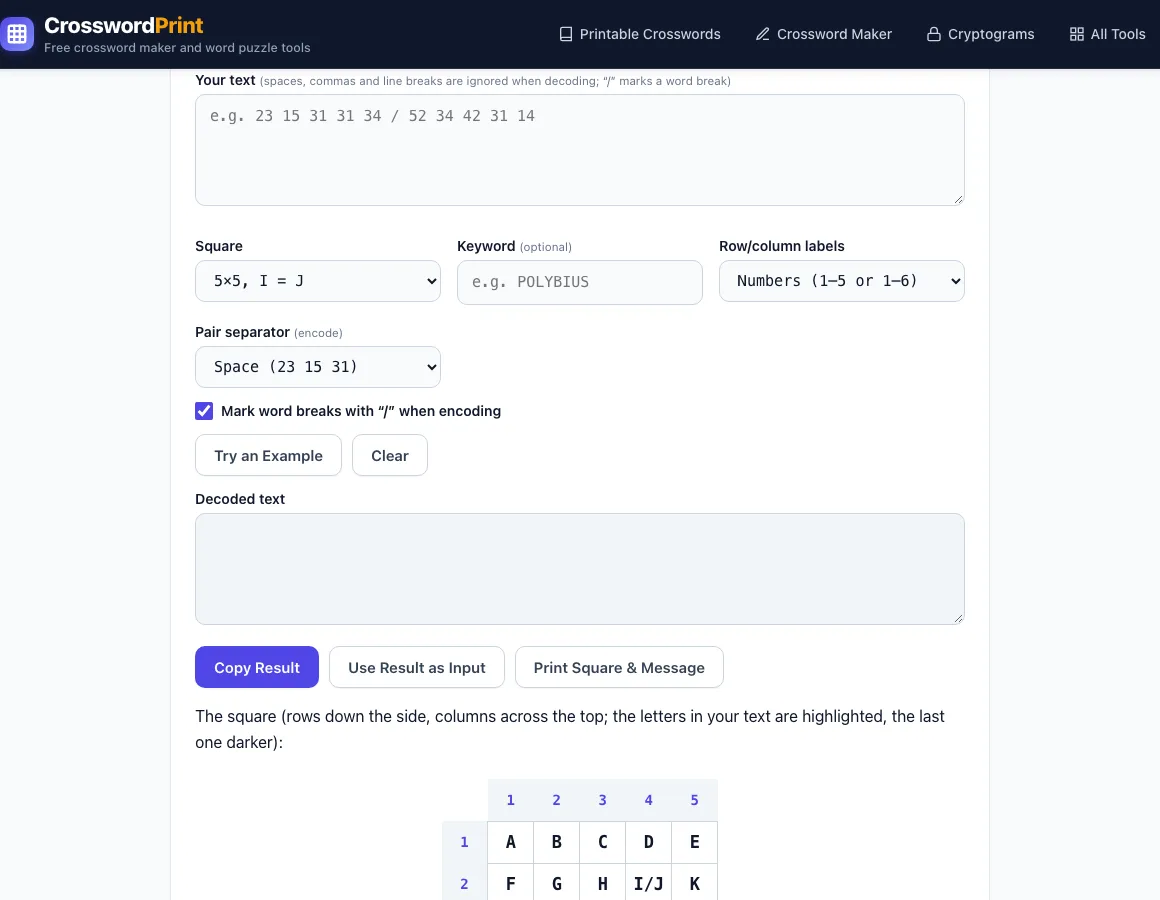Click inside the Decoded text area
Viewport: 1160px width, 900px height.
point(580,569)
